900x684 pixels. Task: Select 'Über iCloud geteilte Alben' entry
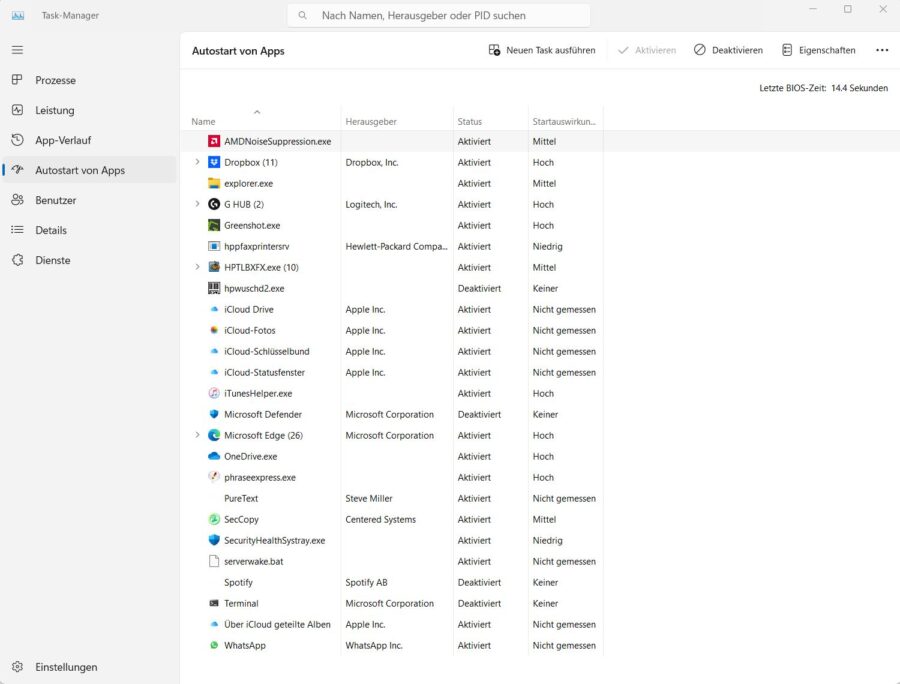click(277, 624)
